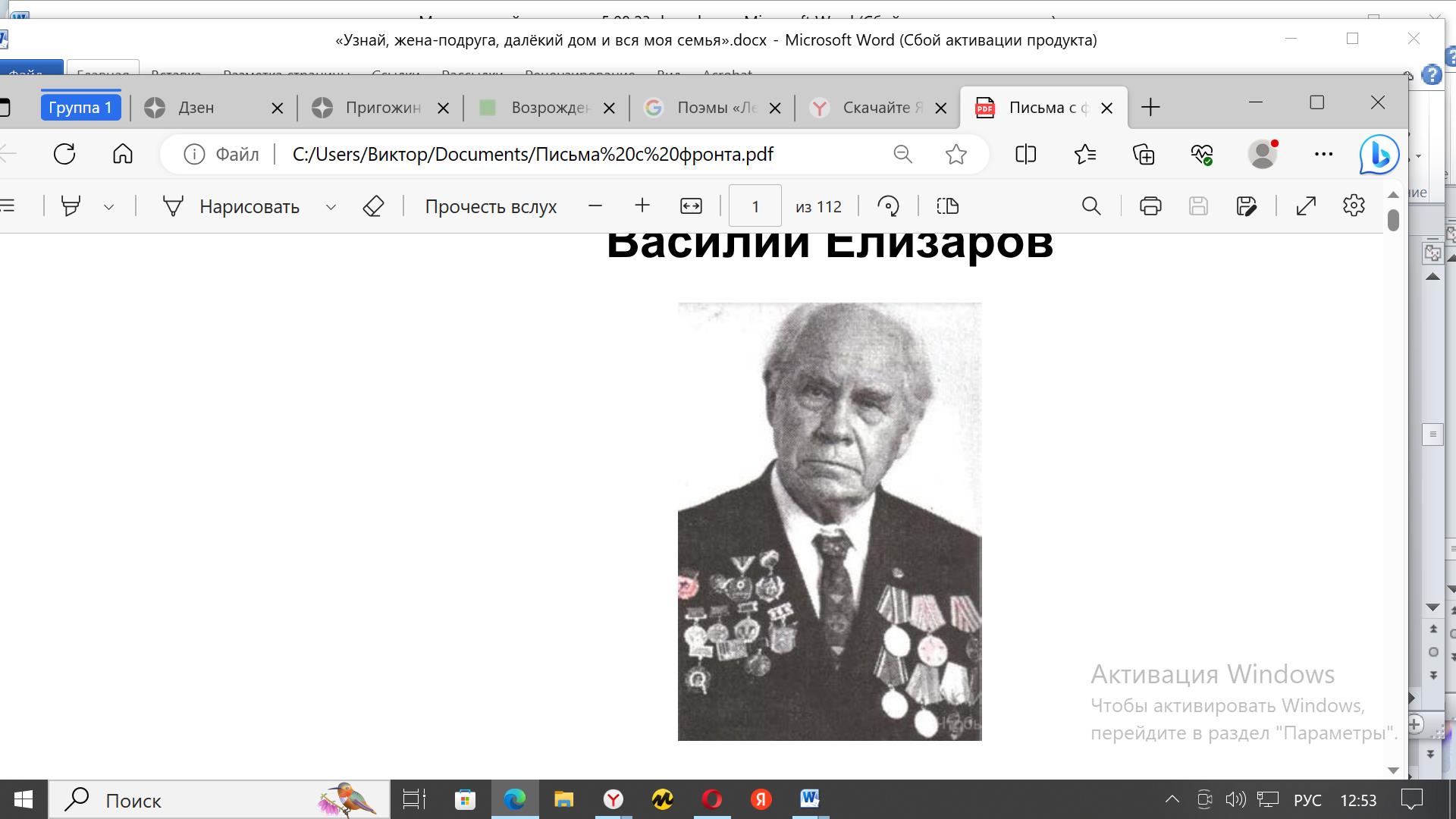The image size is (1456, 819).
Task: Open Browser essentials heart icon
Action: click(1202, 154)
